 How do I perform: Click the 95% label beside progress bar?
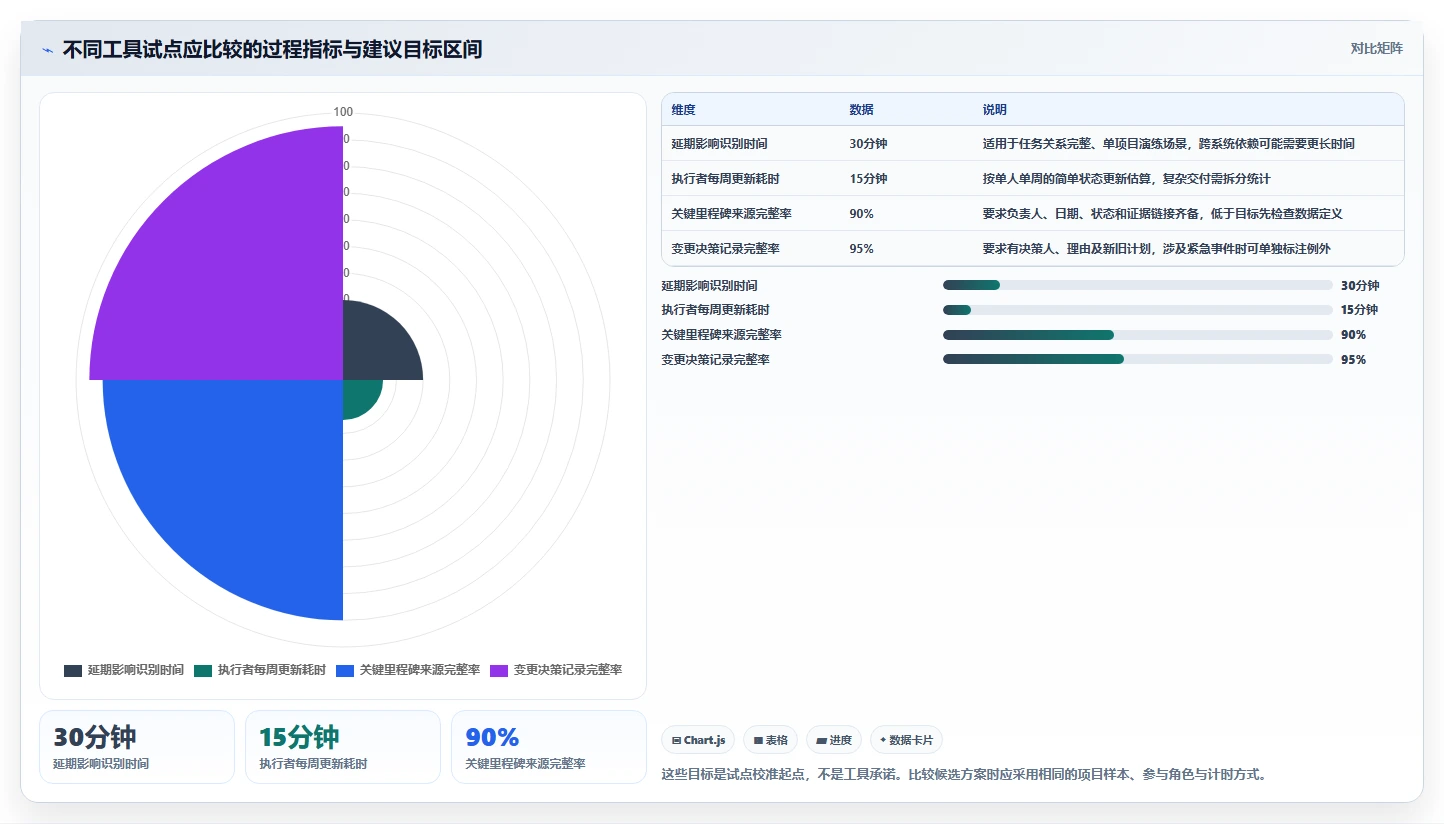(x=1353, y=360)
